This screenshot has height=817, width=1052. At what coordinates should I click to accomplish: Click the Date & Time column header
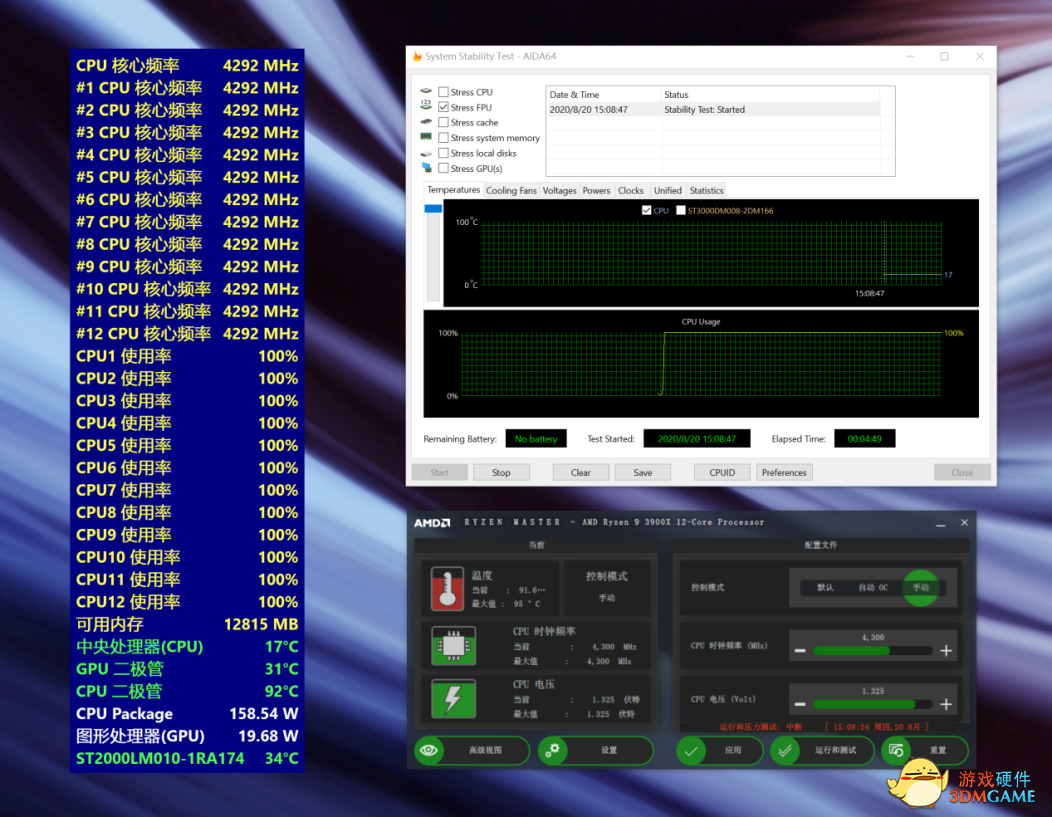point(604,95)
